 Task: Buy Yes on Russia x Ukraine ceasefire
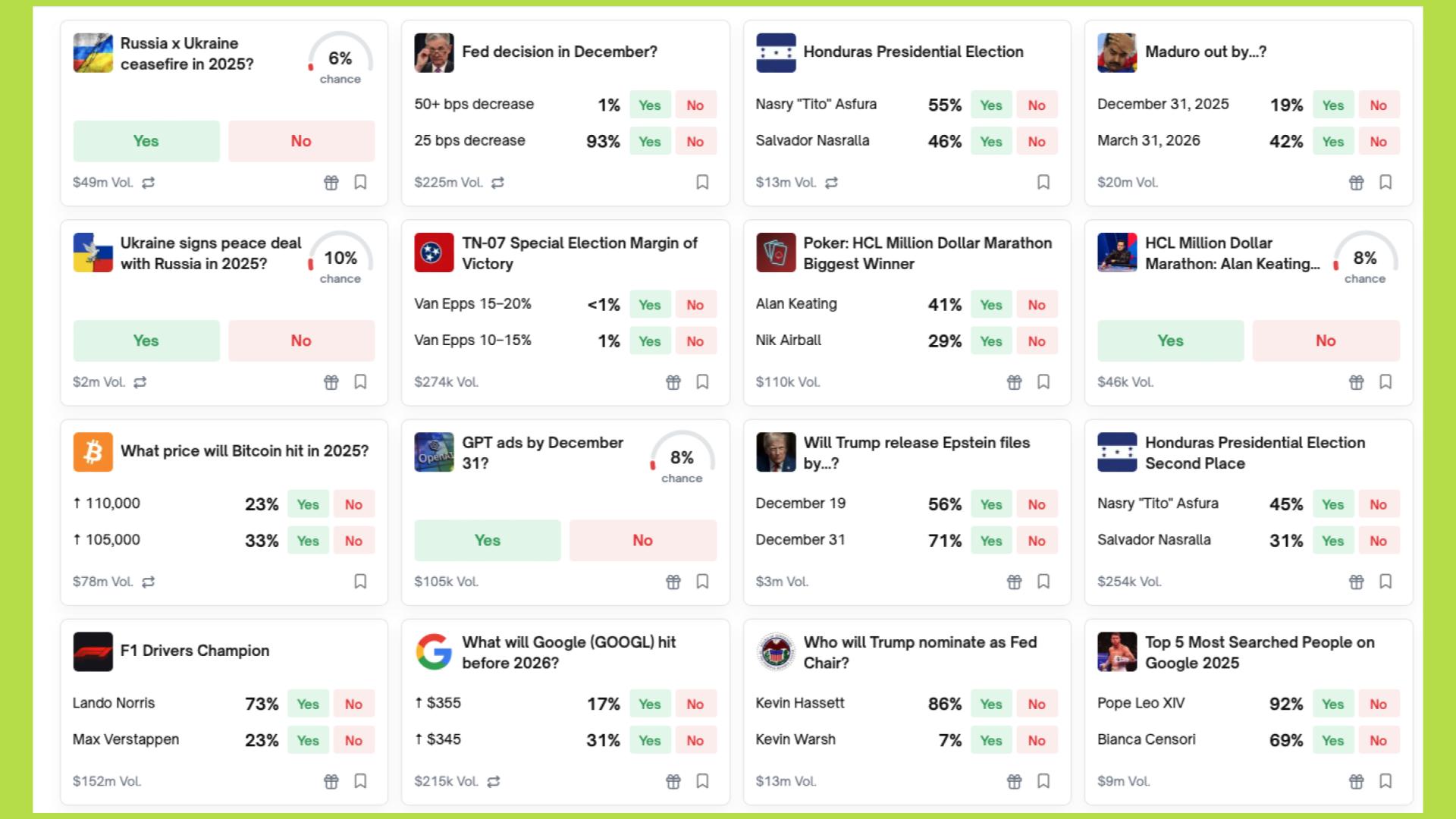click(x=146, y=141)
